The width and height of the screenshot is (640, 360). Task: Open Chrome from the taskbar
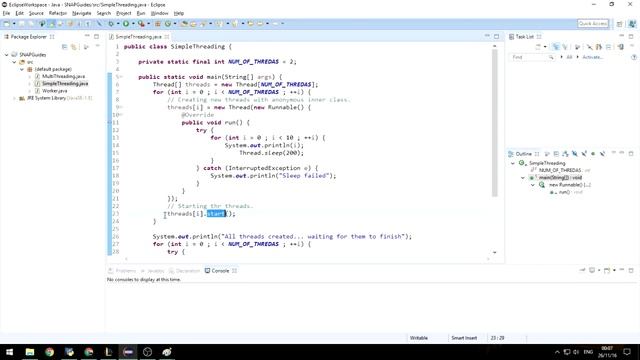tap(49, 352)
